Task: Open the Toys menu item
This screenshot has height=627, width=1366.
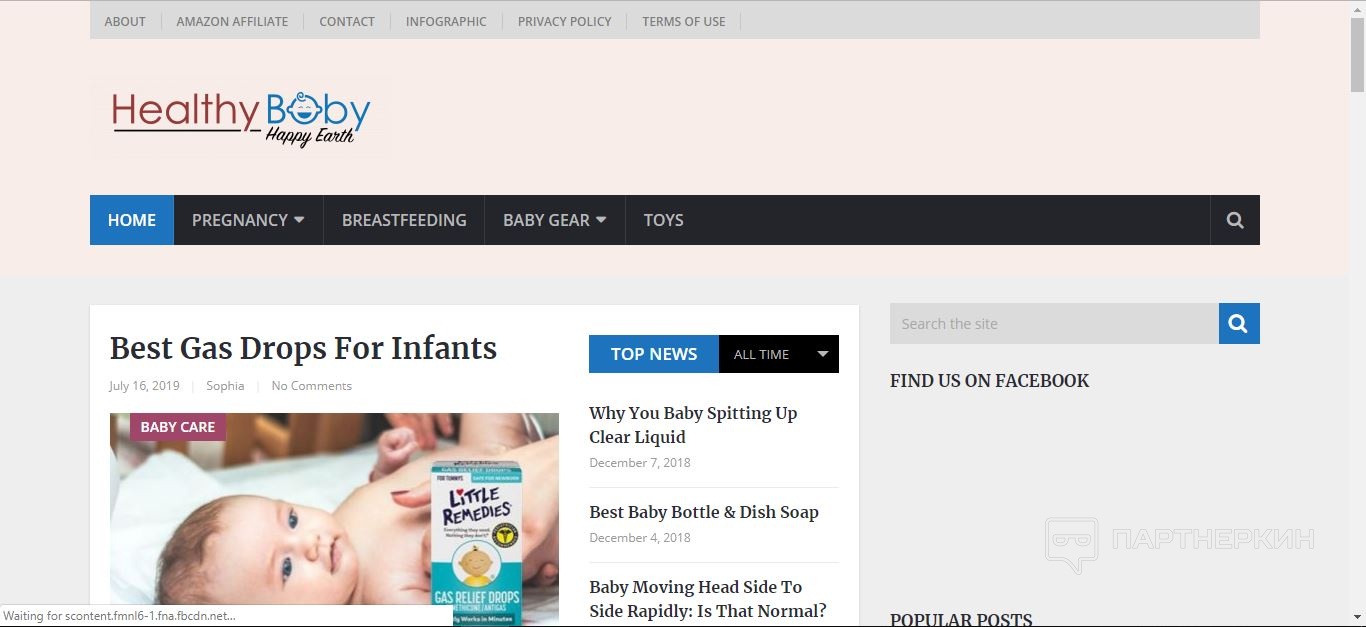Action: coord(664,220)
